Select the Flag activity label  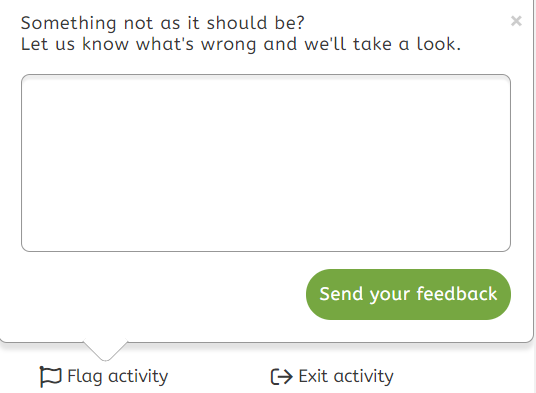point(118,377)
